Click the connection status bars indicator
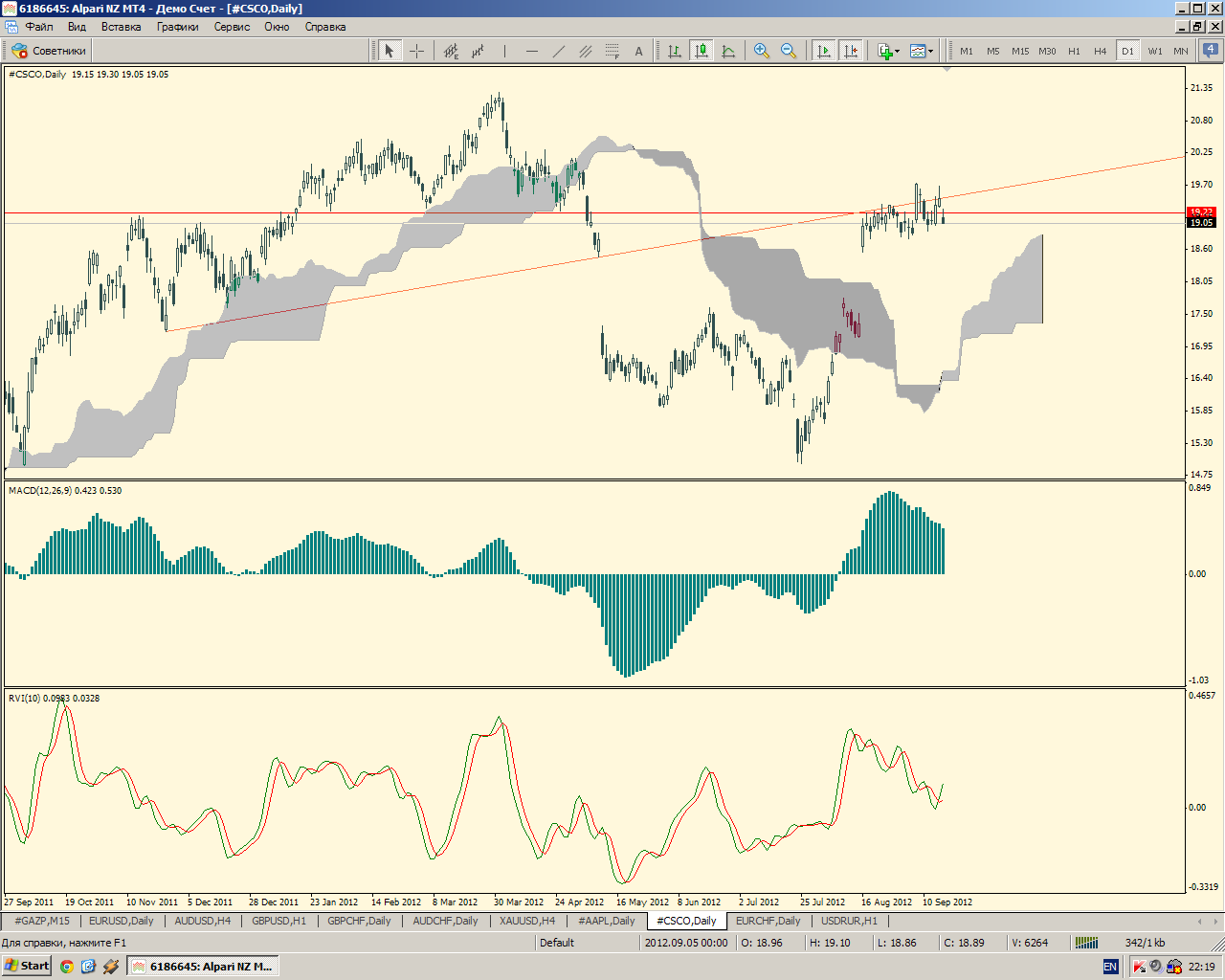The height and width of the screenshot is (980, 1225). click(x=1086, y=943)
